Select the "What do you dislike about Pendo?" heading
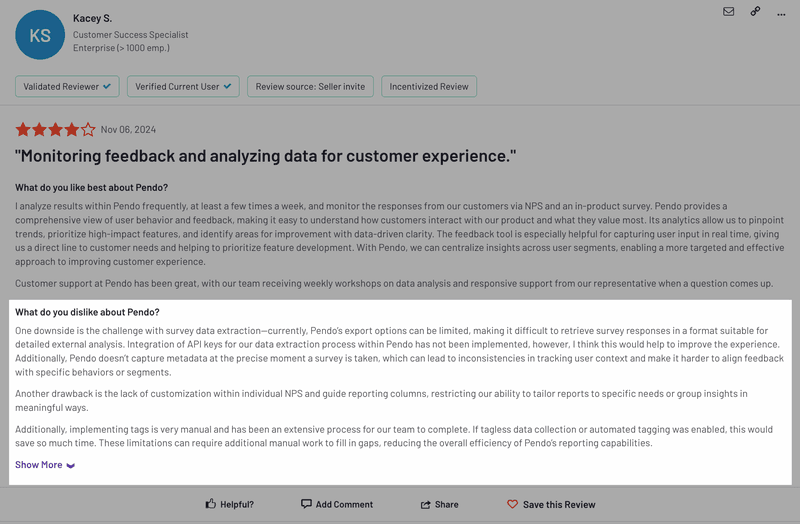Screen dimensions: 800x524 point(87,312)
